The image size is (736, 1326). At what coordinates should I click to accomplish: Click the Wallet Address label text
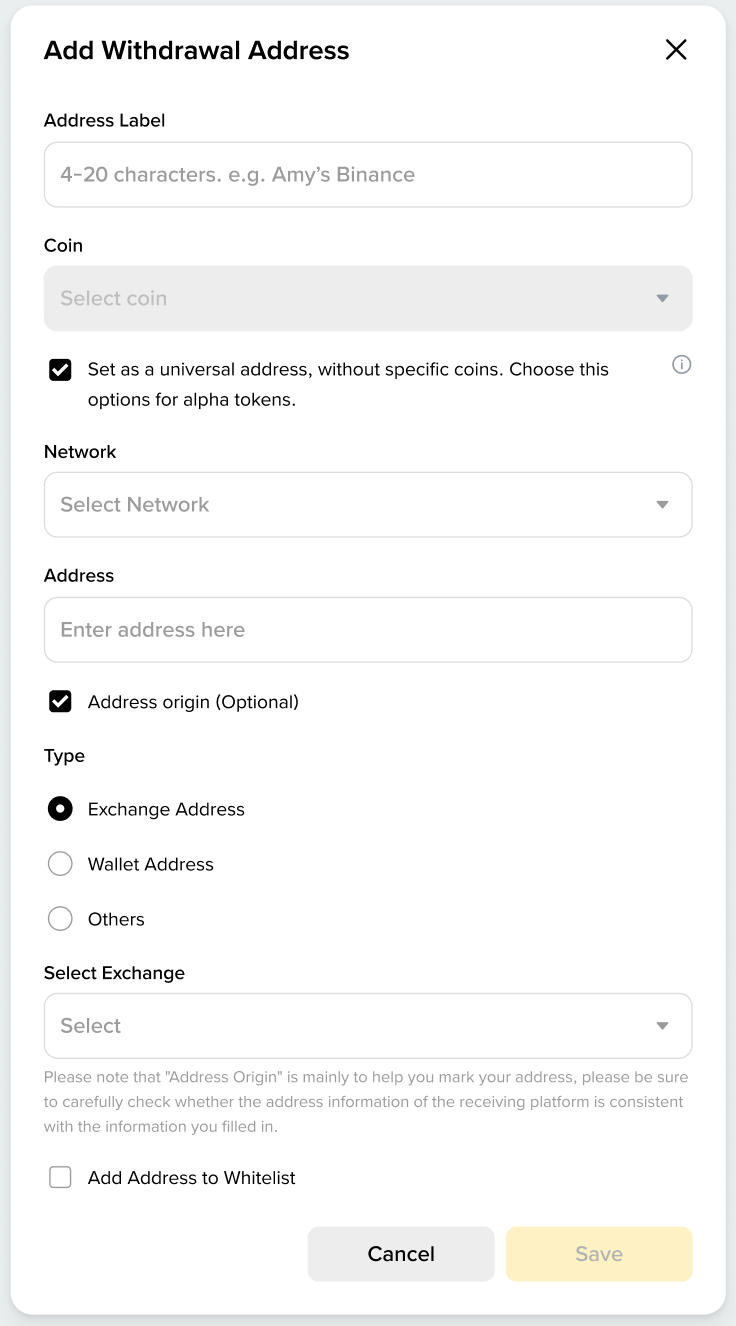pyautogui.click(x=151, y=864)
